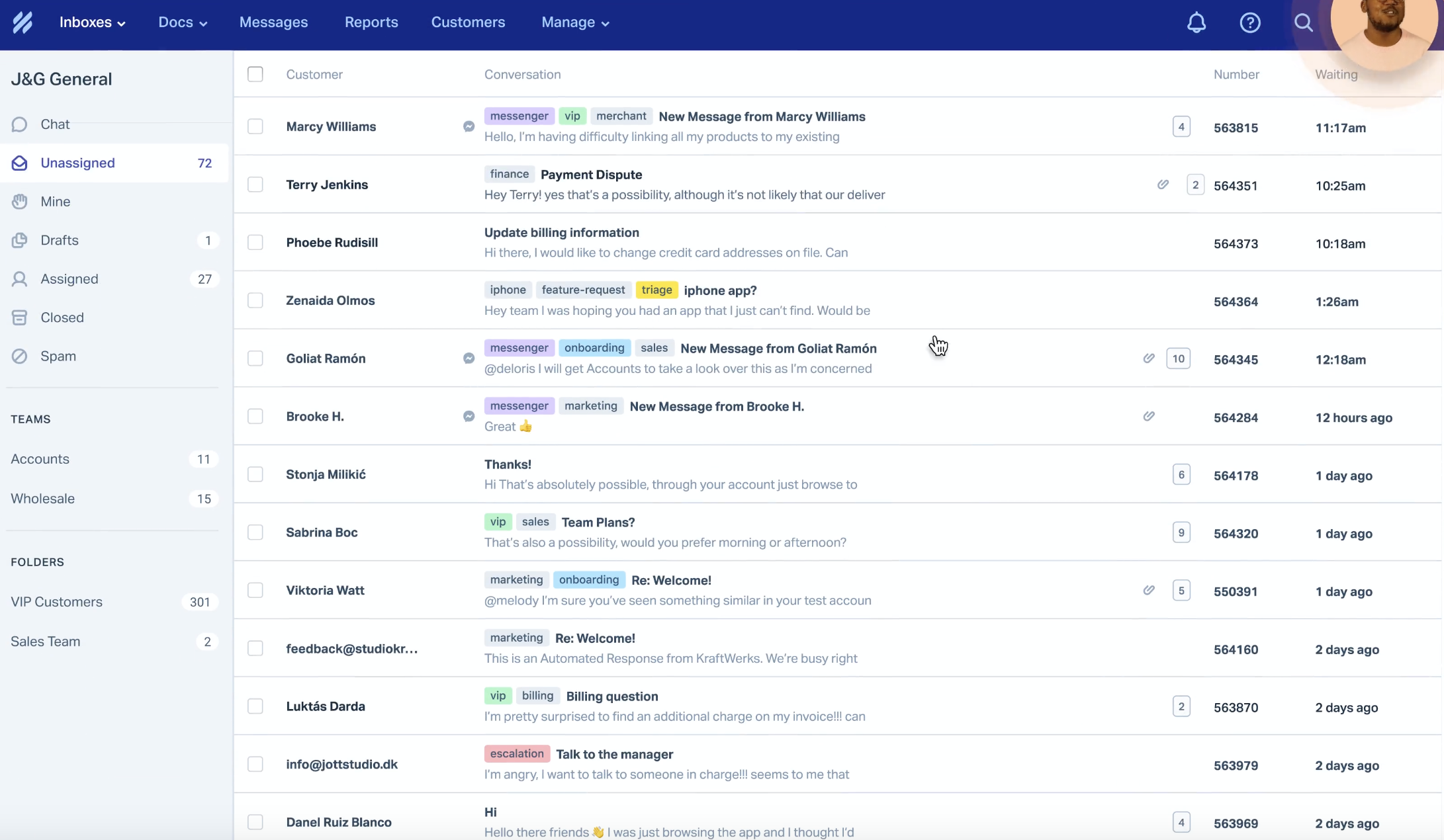This screenshot has height=840, width=1444.
Task: Open the Payment Dispute conversation
Action: click(591, 175)
